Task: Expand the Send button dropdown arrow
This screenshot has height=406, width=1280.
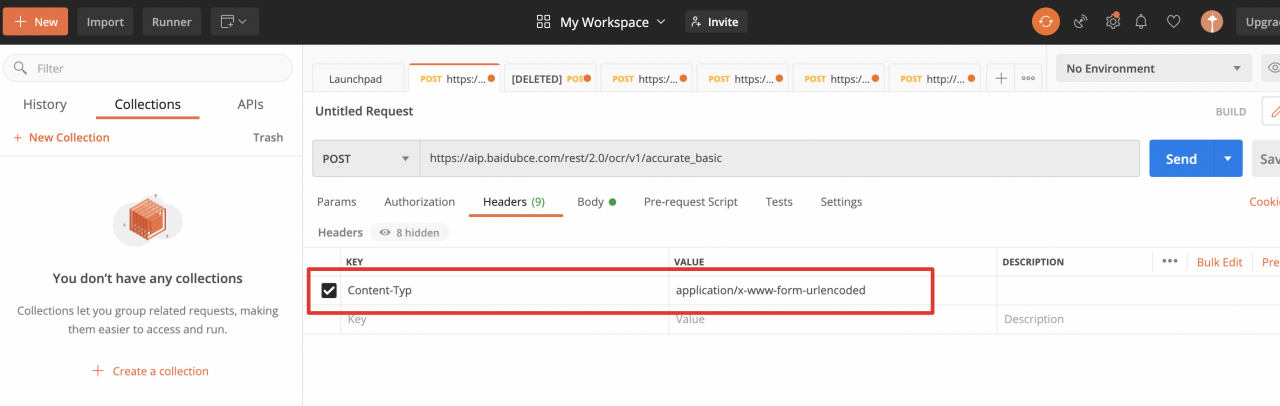Action: point(1228,158)
